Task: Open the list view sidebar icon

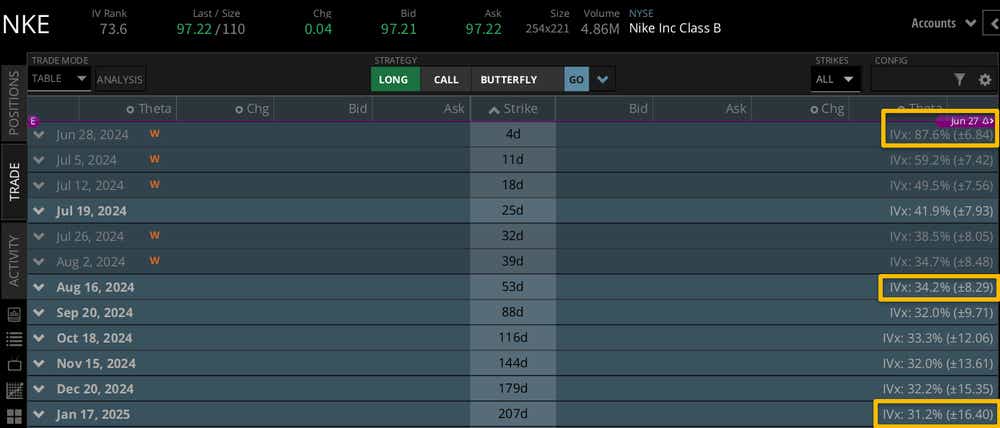Action: click(14, 340)
